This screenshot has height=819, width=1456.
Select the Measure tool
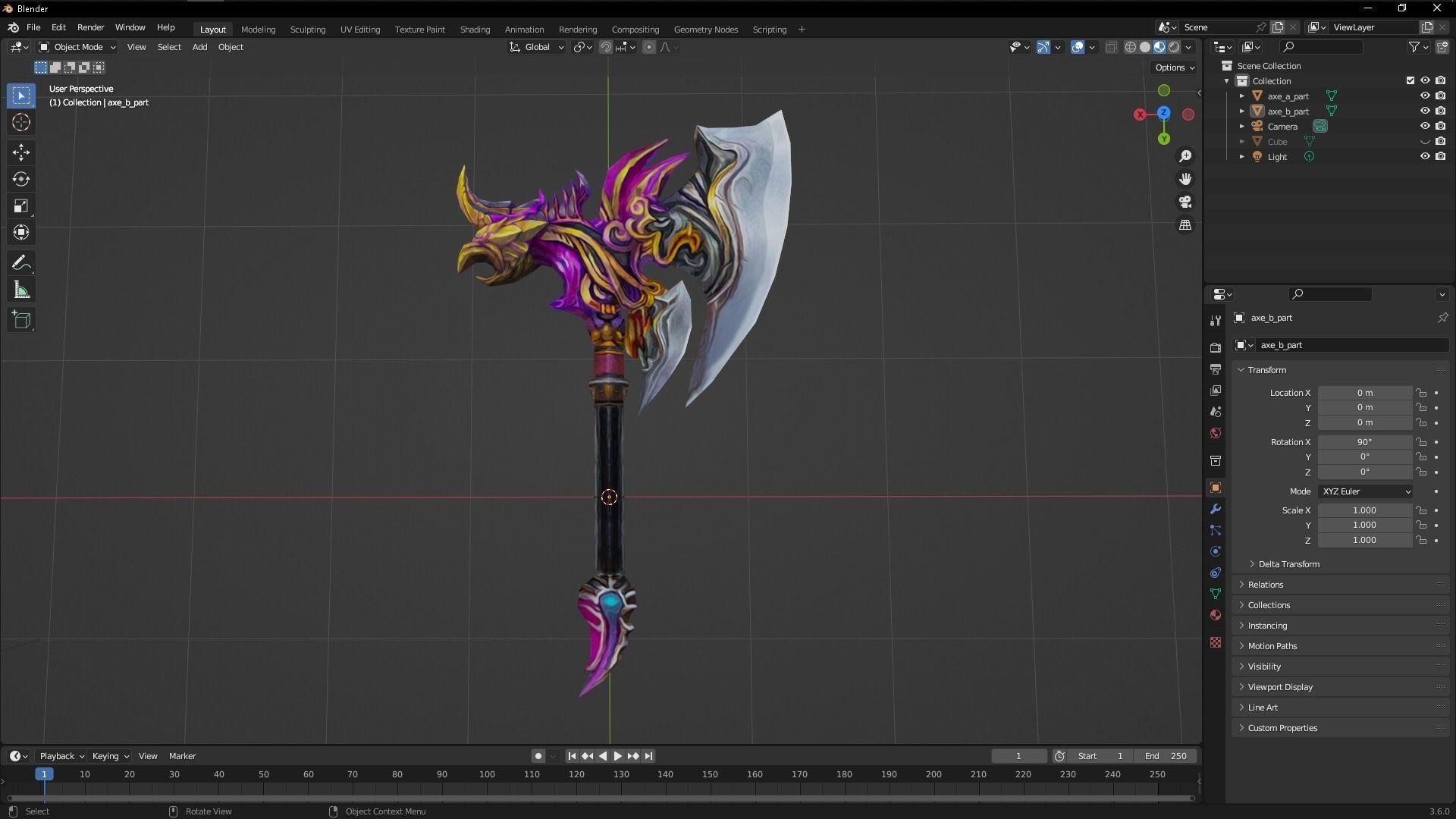point(21,290)
